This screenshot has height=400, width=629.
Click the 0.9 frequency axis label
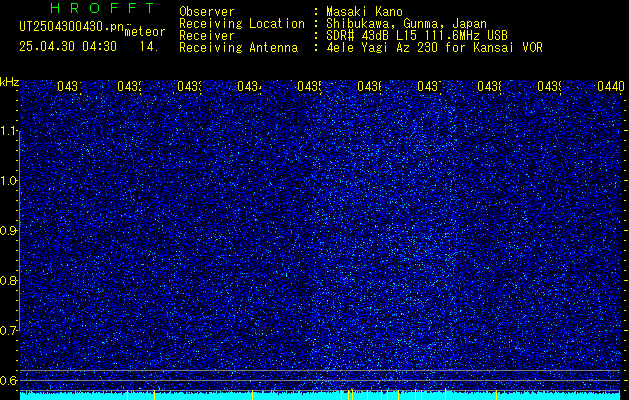coord(9,230)
